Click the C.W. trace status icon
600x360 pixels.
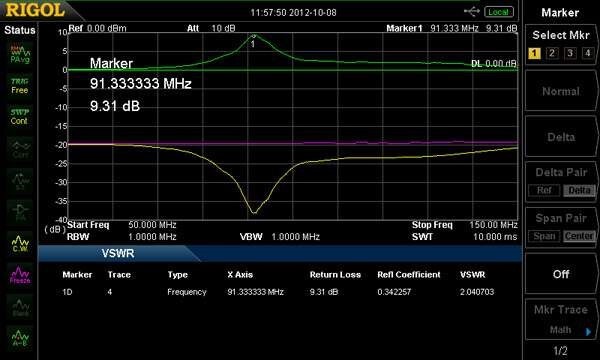(20, 244)
